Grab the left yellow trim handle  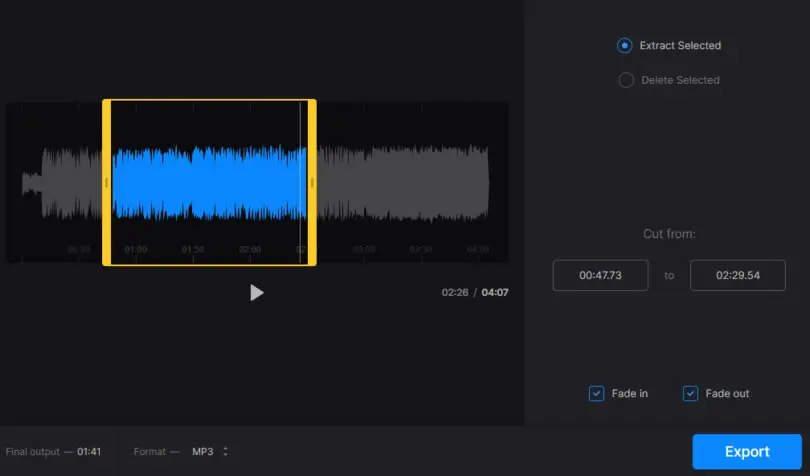tap(106, 182)
